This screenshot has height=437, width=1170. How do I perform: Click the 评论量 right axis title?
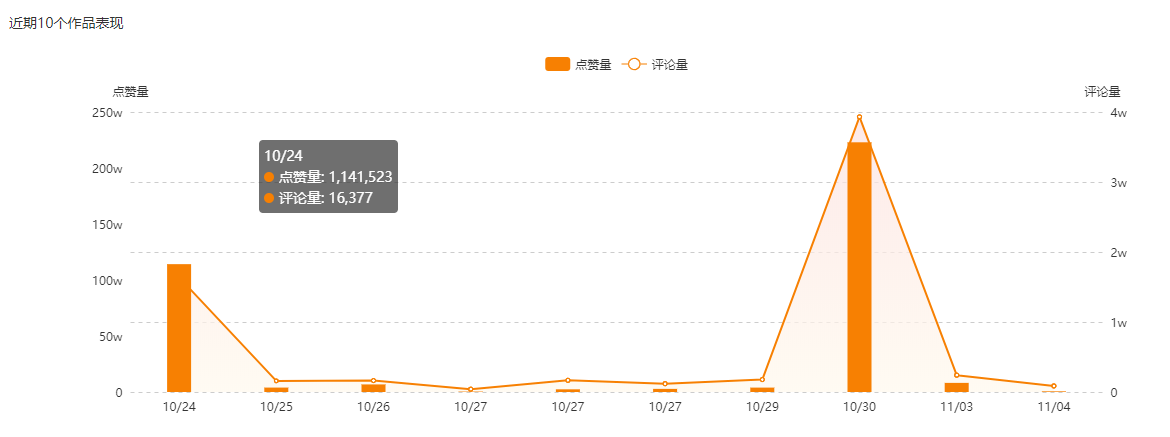[1102, 92]
